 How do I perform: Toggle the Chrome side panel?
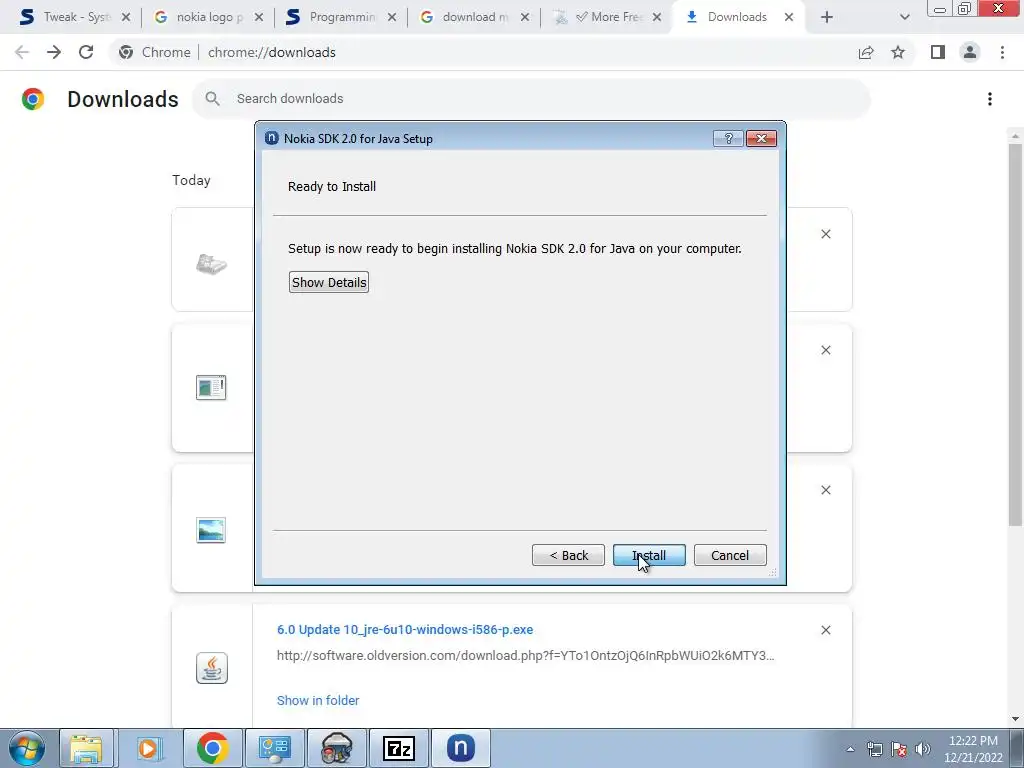(938, 52)
